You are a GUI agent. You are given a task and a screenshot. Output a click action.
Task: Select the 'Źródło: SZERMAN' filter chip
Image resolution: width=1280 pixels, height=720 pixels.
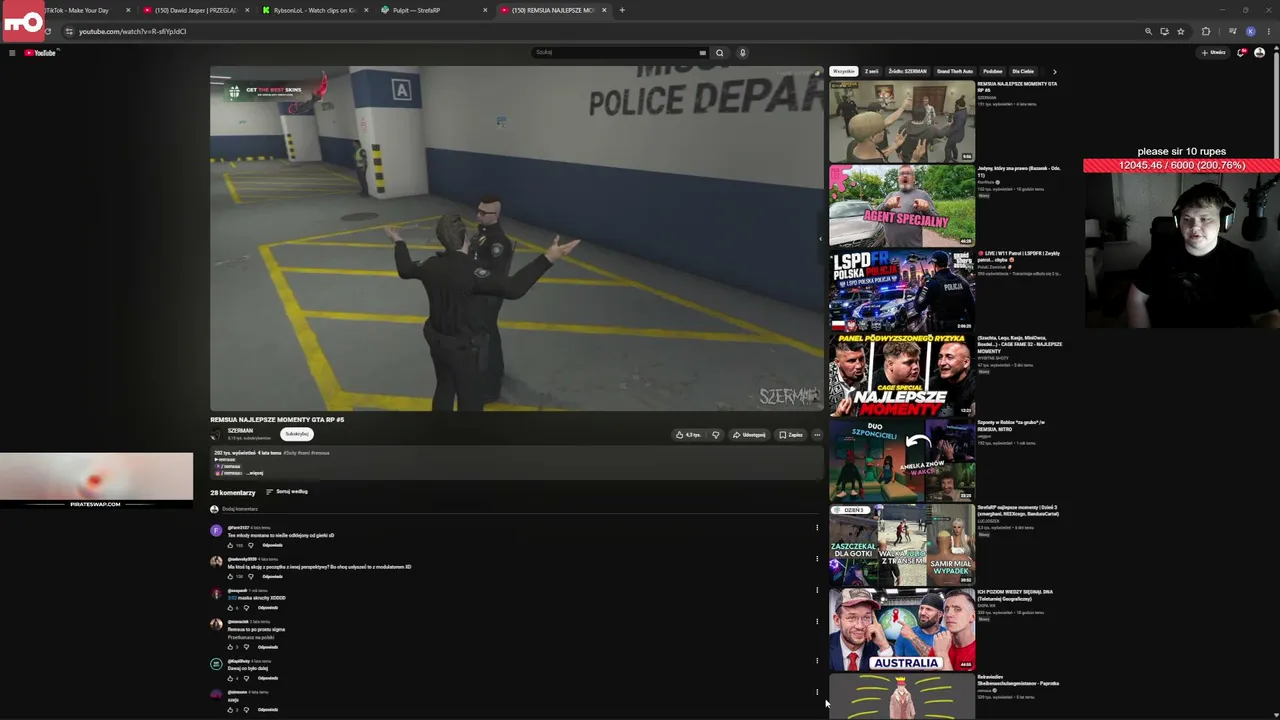tap(908, 72)
